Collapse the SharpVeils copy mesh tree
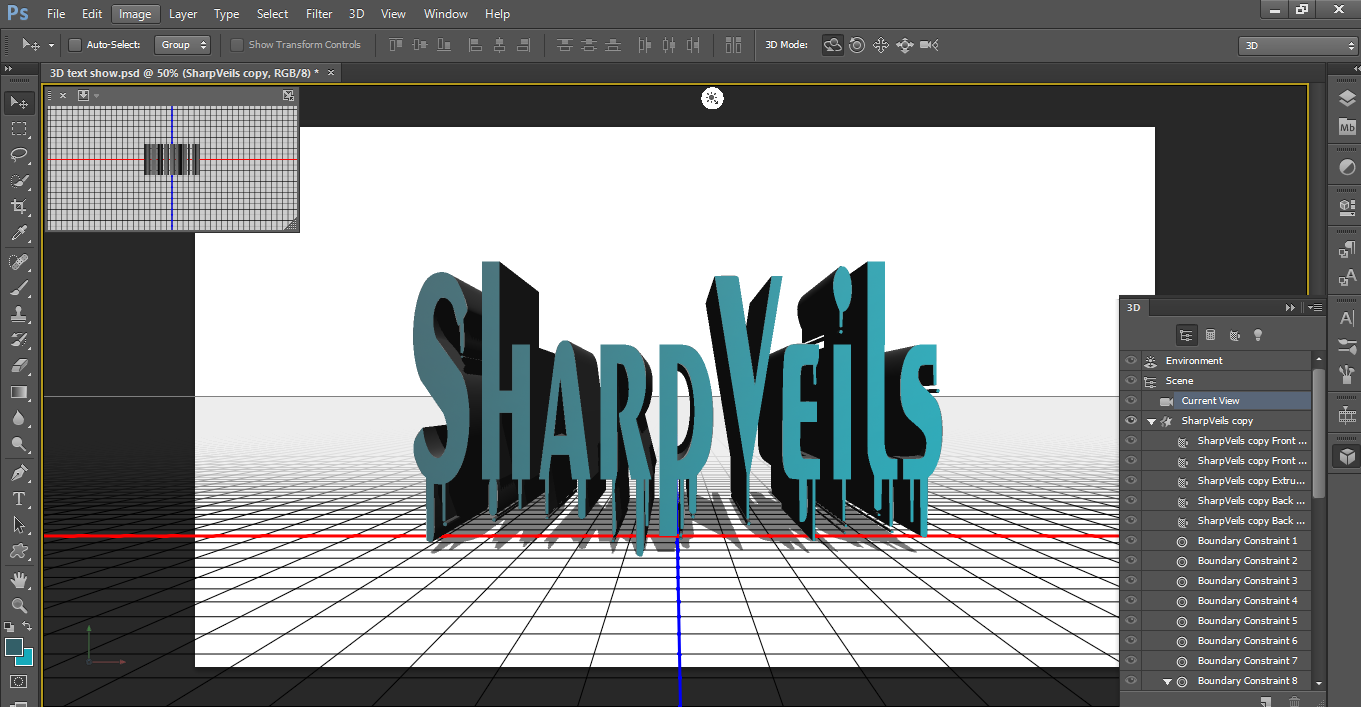Screen dimensions: 1361x707 pos(1152,421)
